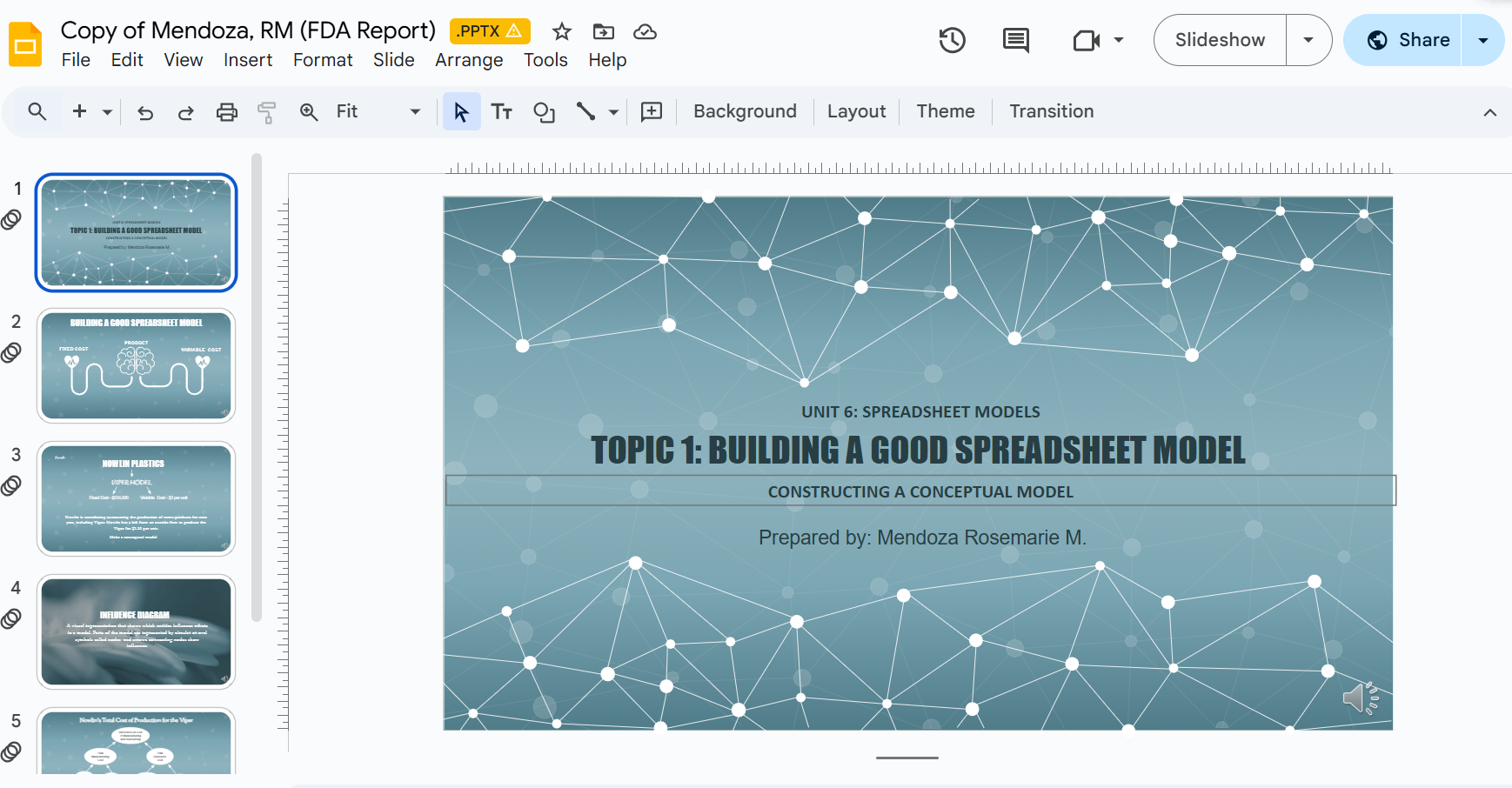
Task: Open Slideshow options dropdown arrow
Action: (1308, 40)
